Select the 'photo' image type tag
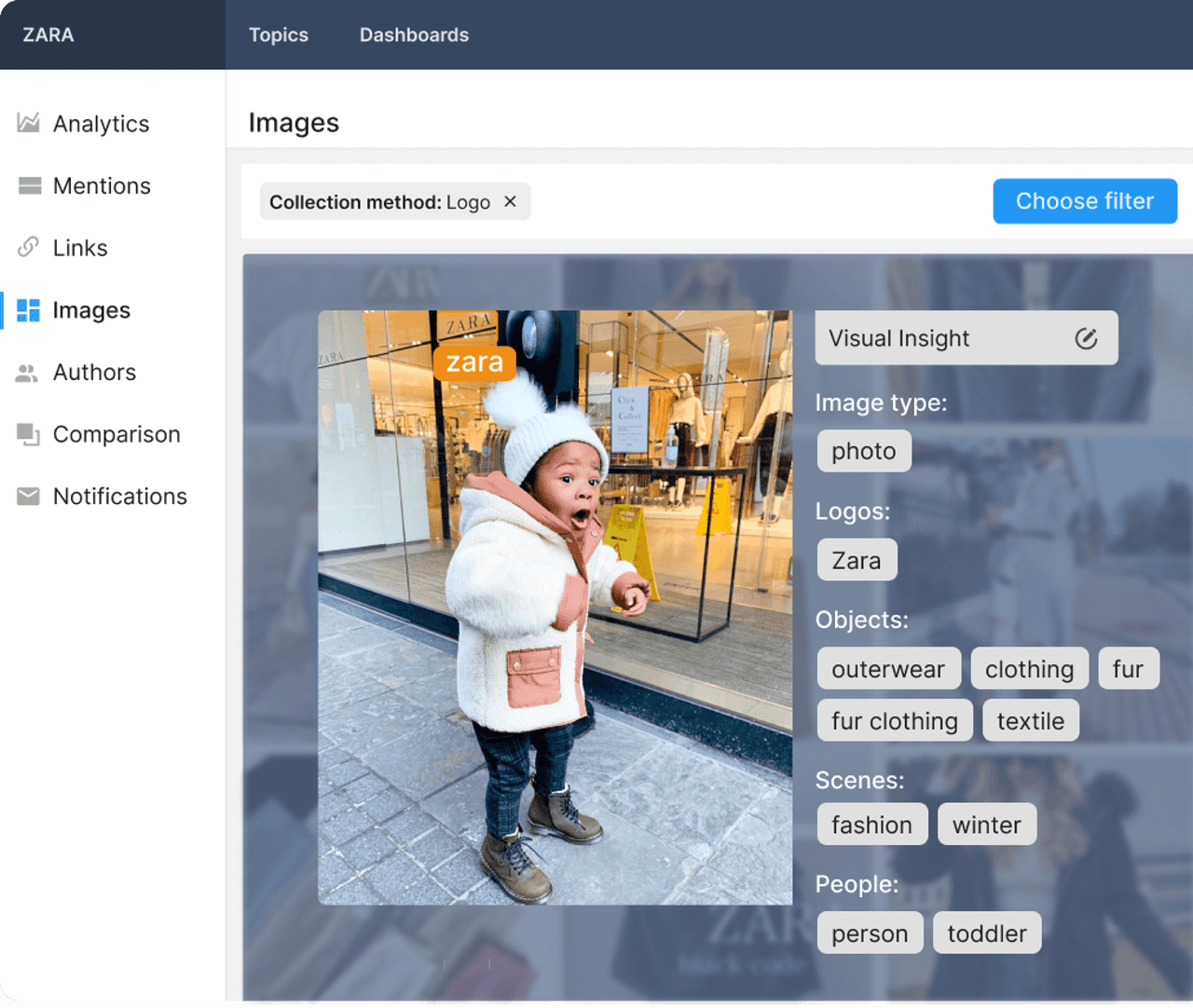 (x=863, y=451)
